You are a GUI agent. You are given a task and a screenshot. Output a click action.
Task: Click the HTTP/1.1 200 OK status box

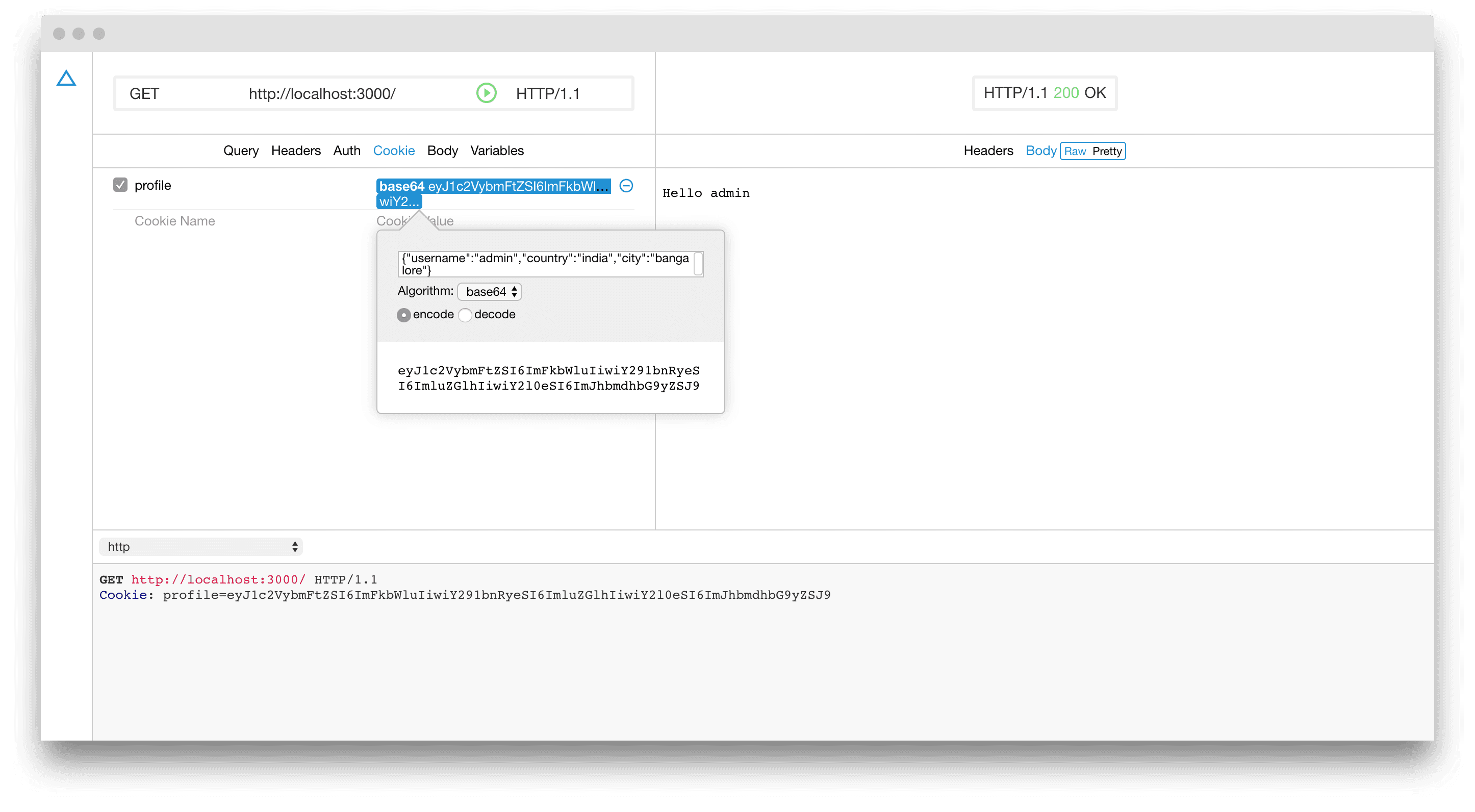[1045, 93]
